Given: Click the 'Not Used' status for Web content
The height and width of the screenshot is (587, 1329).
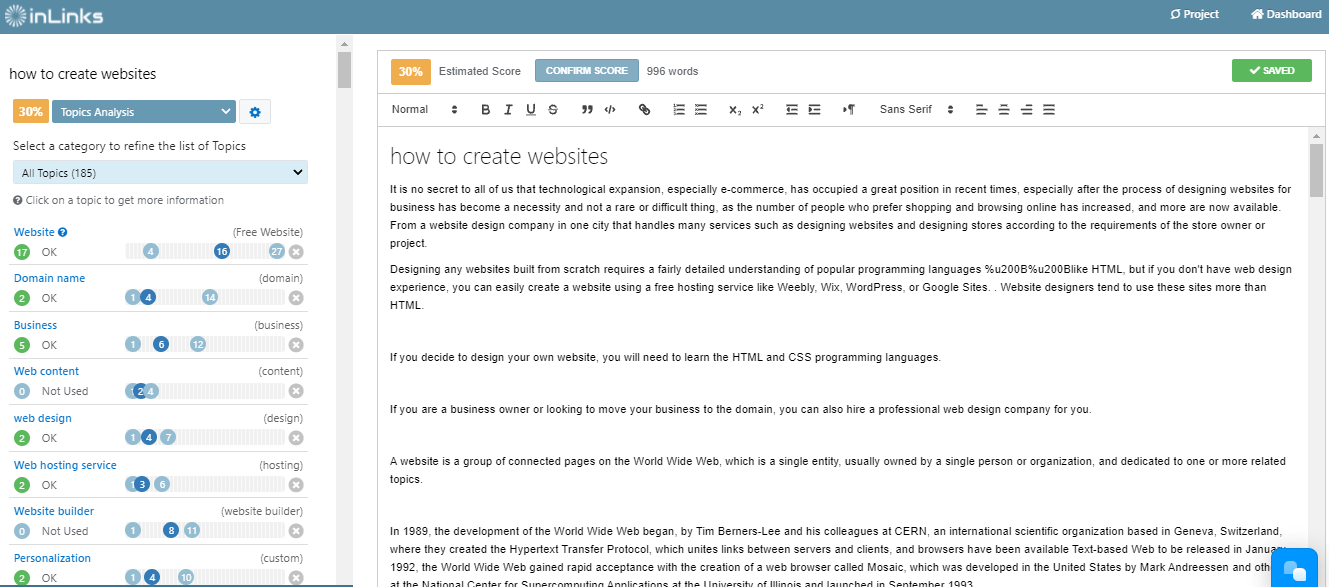Looking at the screenshot, I should tap(65, 391).
